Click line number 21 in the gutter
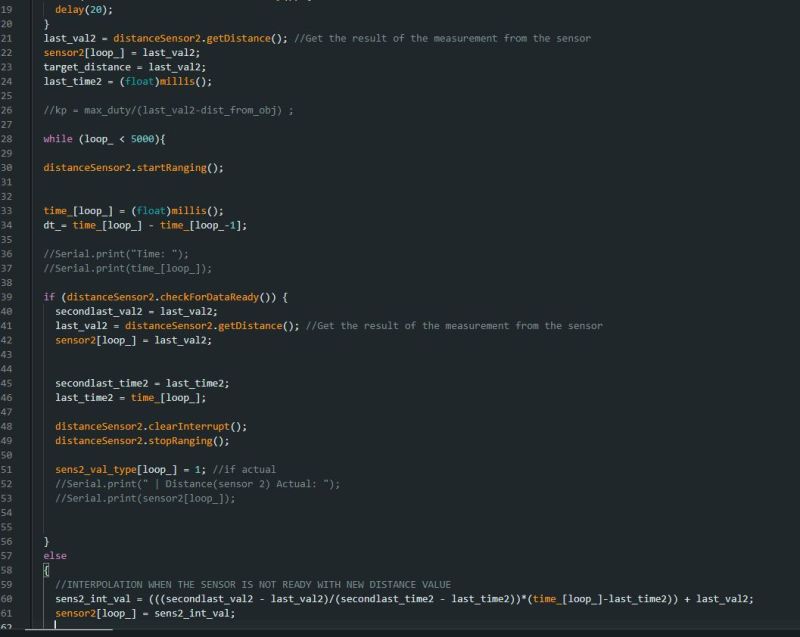Image resolution: width=800 pixels, height=637 pixels. (6, 38)
